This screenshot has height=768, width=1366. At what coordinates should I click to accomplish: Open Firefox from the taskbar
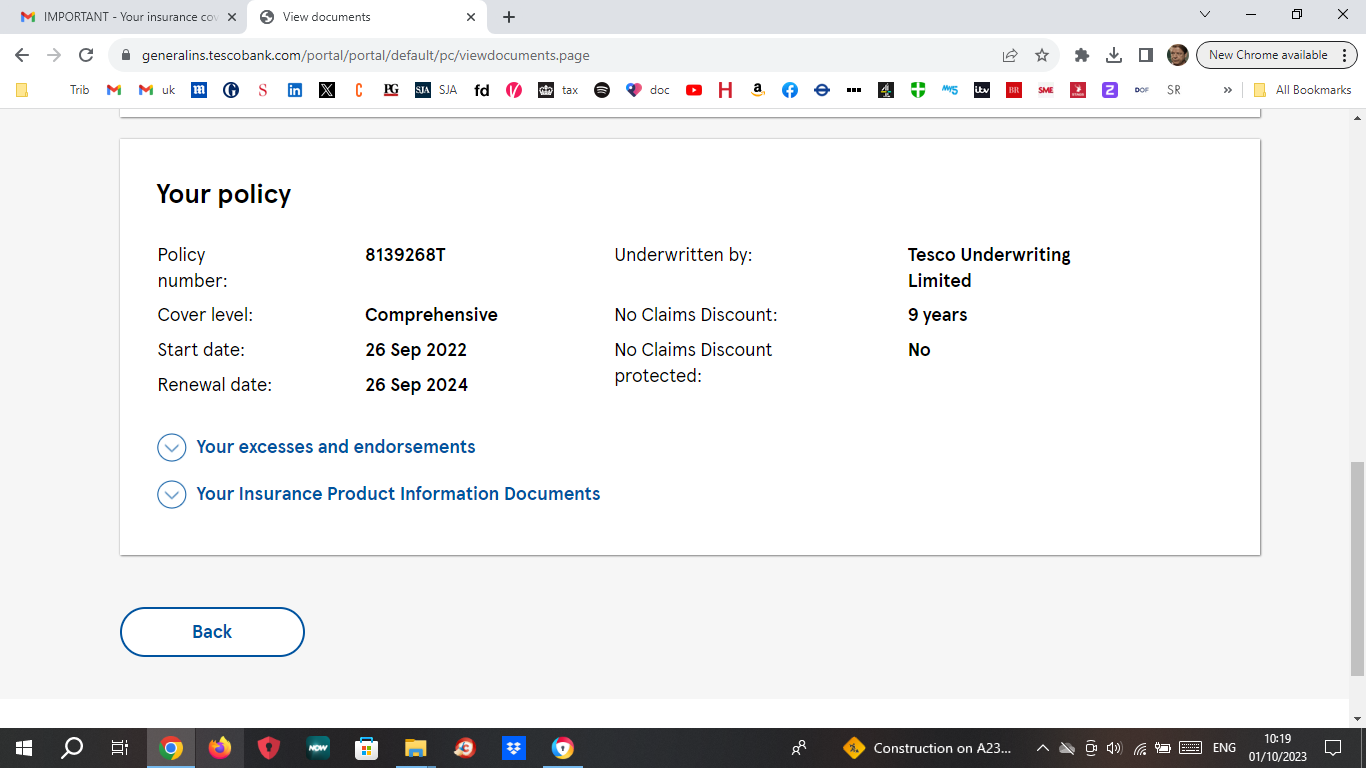(220, 748)
